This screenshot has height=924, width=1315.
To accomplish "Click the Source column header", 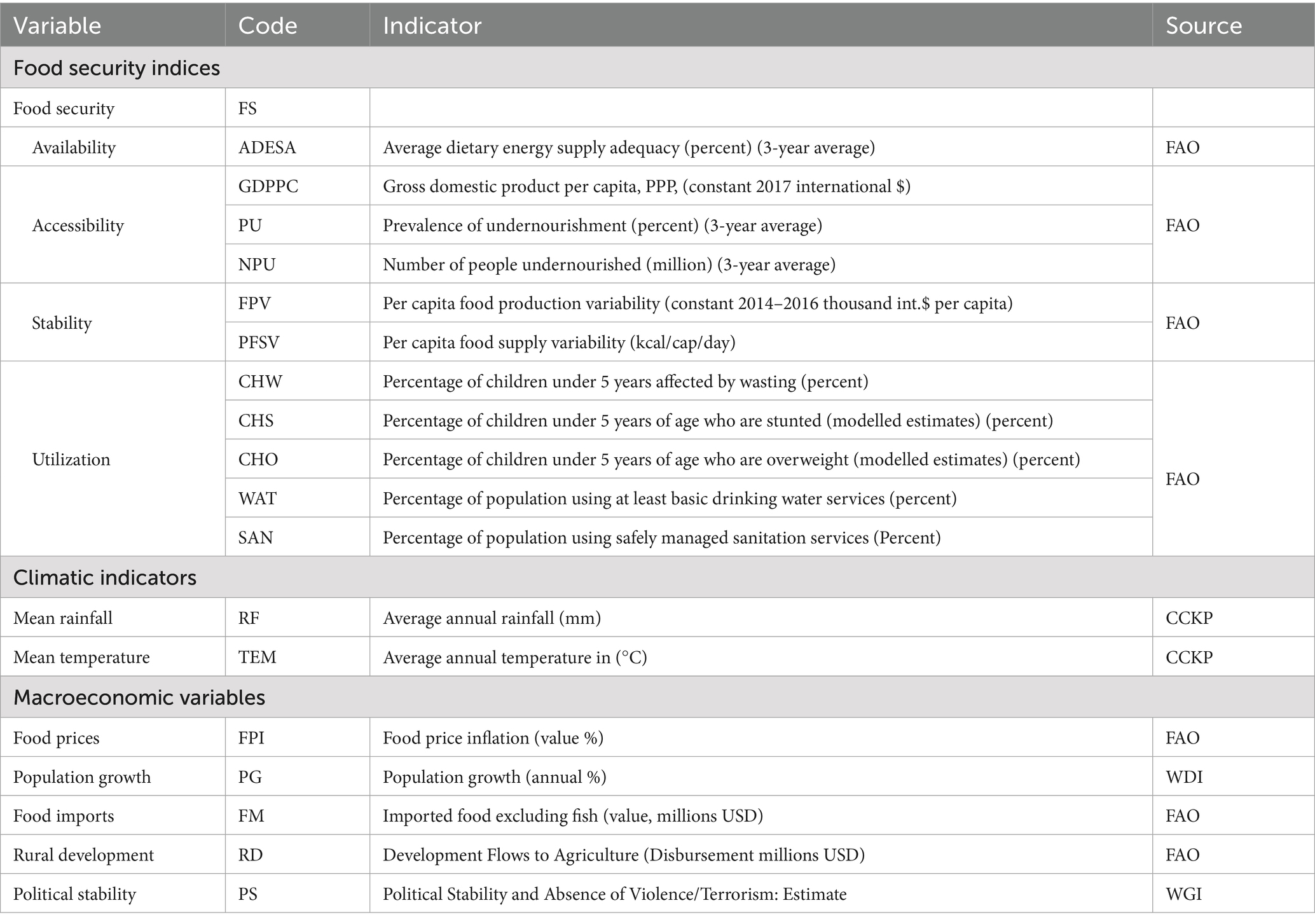I will tap(1203, 25).
